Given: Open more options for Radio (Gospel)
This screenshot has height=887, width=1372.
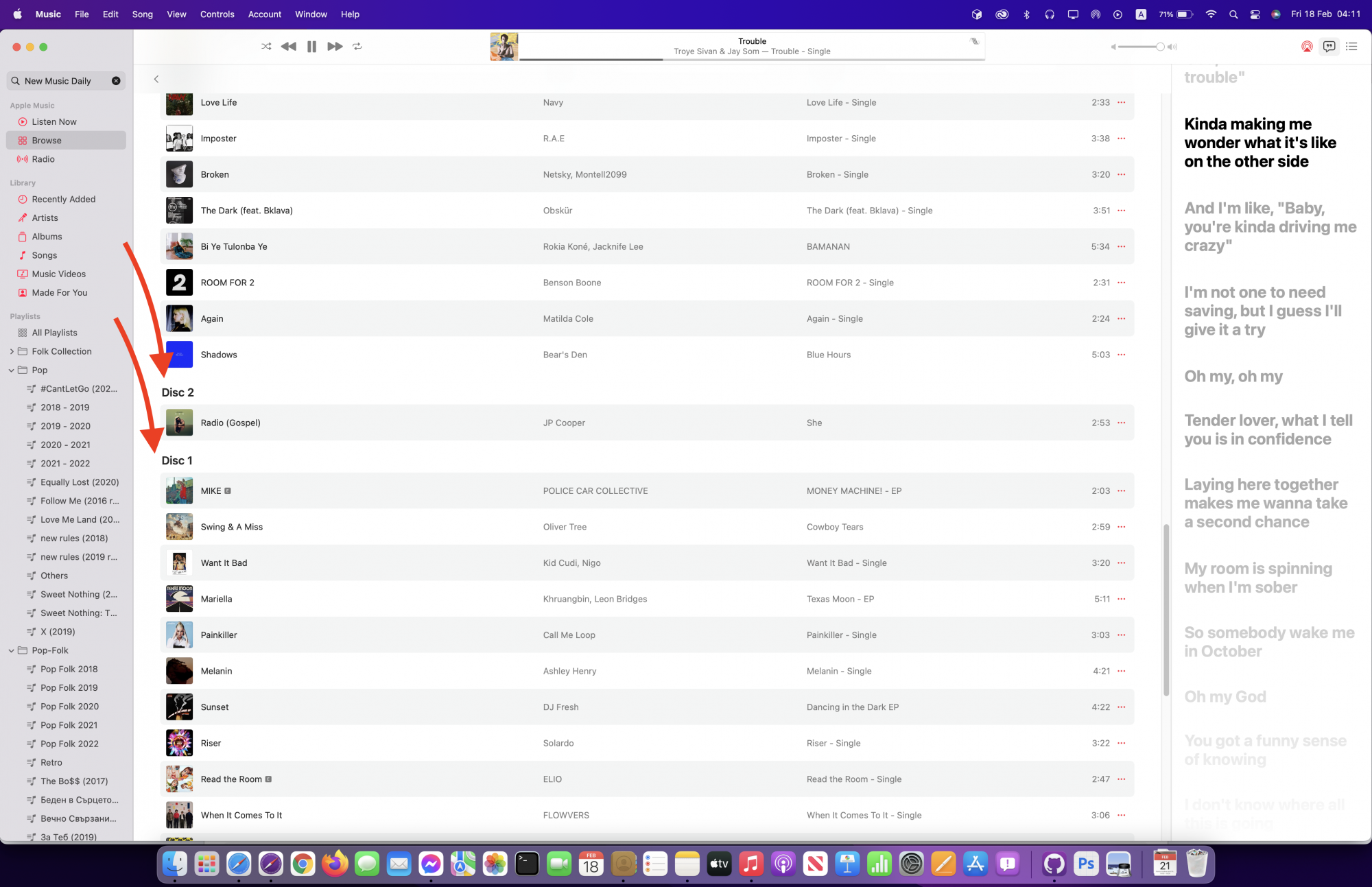Looking at the screenshot, I should click(1122, 423).
